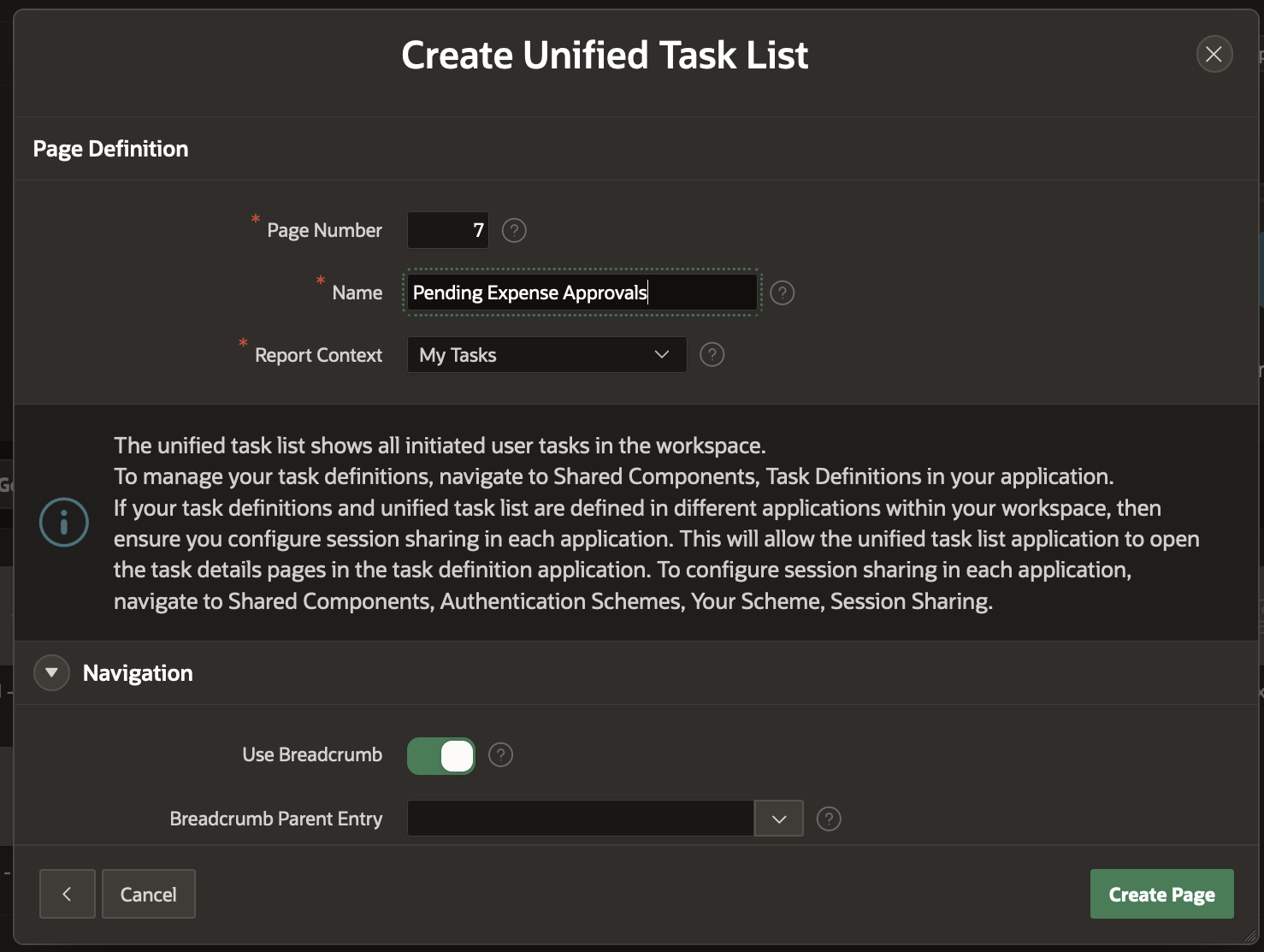
Task: Click the Page Definition section heading
Action: [x=110, y=149]
